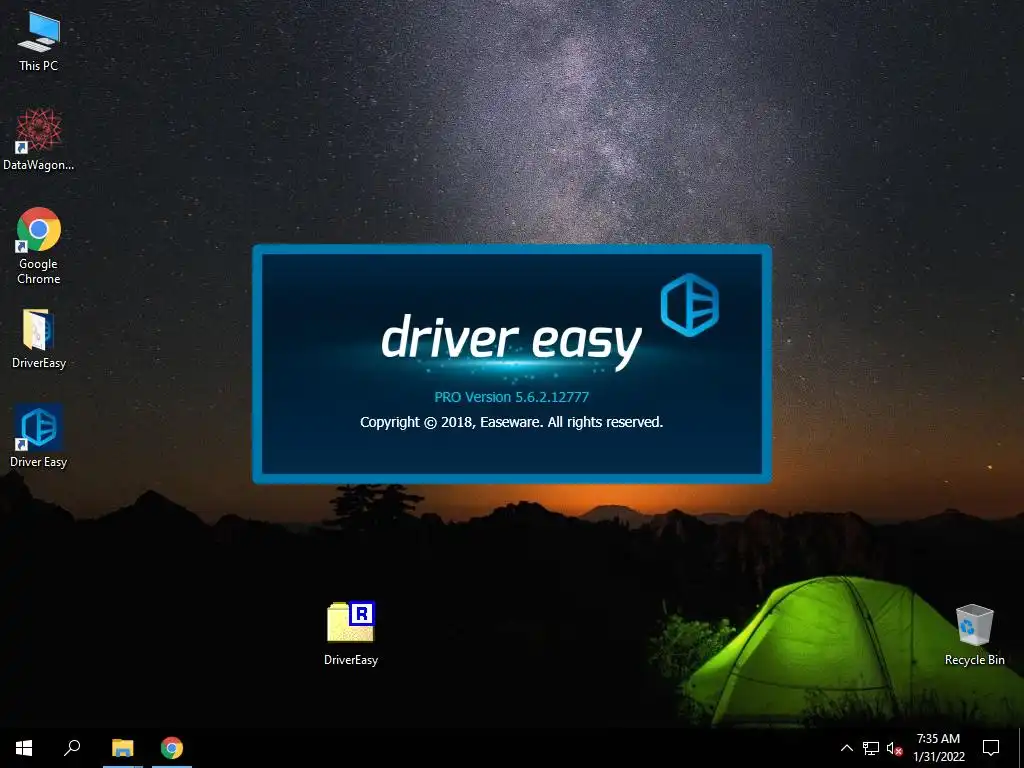
Task: Click the Driver Easy splash logo hexagon
Action: click(x=690, y=305)
